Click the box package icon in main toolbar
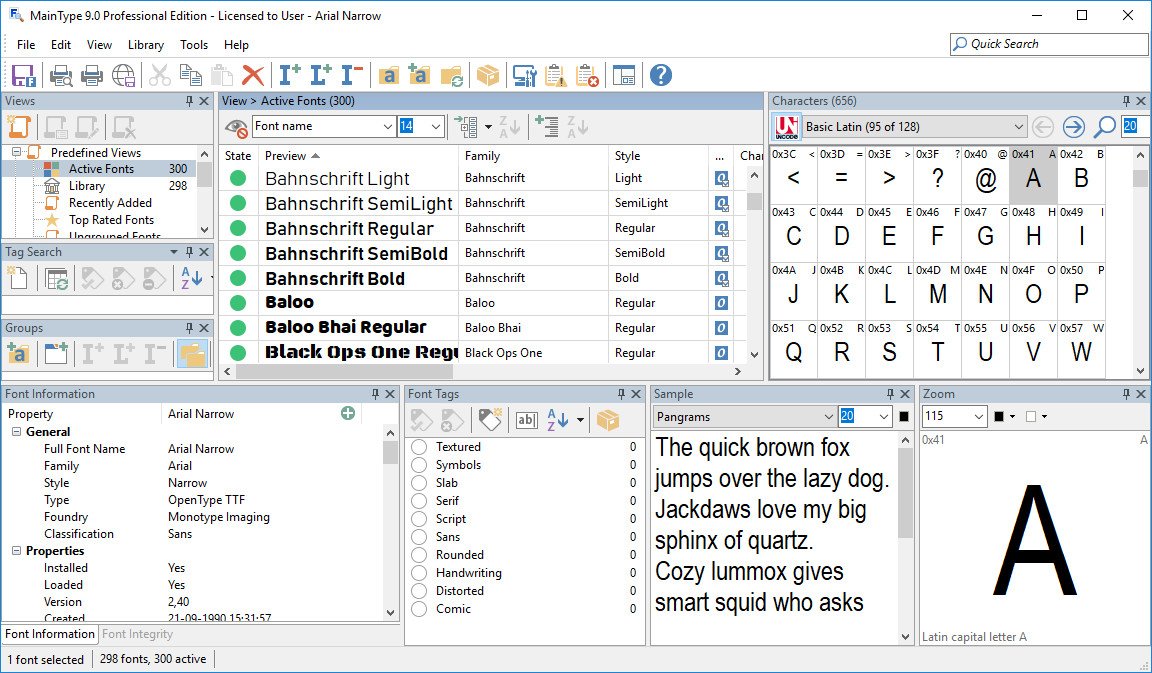Image resolution: width=1152 pixels, height=673 pixels. tap(487, 75)
